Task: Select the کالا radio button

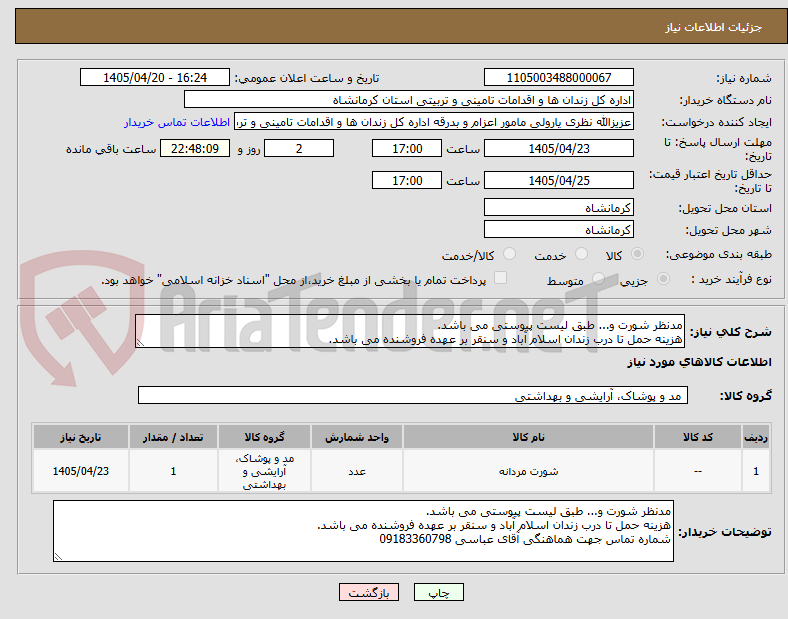Action: point(637,254)
